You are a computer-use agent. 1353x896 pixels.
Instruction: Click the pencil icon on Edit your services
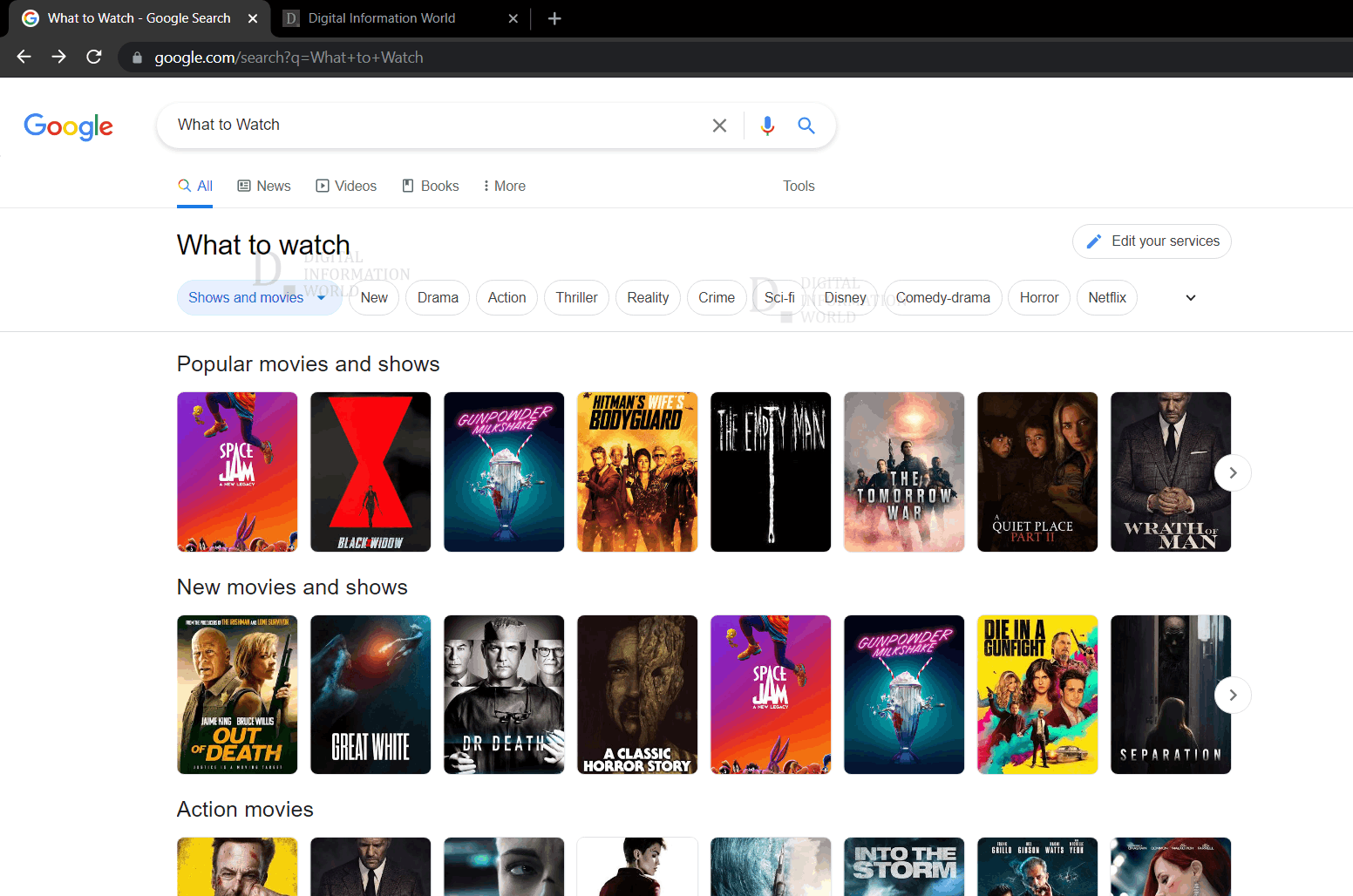[1093, 241]
